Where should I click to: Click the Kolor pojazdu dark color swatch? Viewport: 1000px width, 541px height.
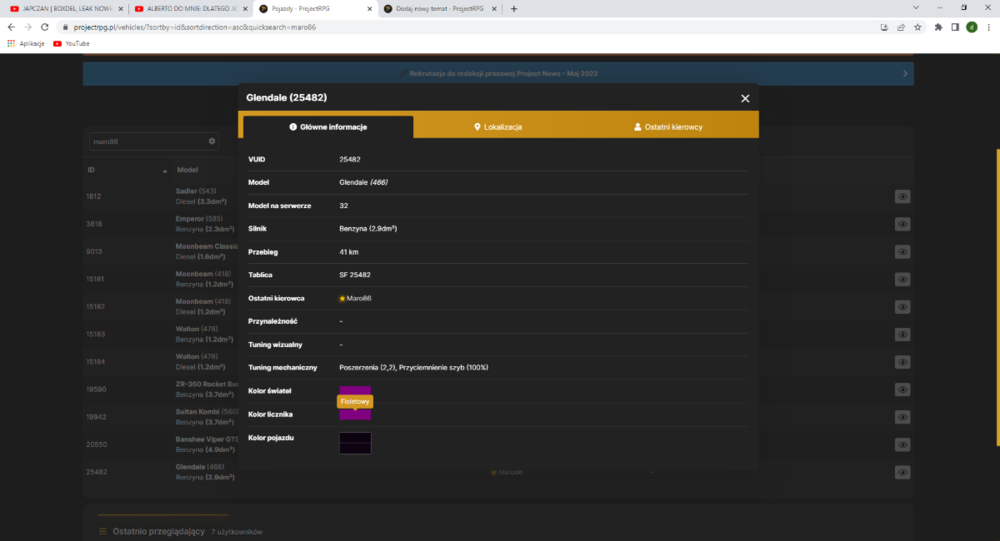point(355,443)
